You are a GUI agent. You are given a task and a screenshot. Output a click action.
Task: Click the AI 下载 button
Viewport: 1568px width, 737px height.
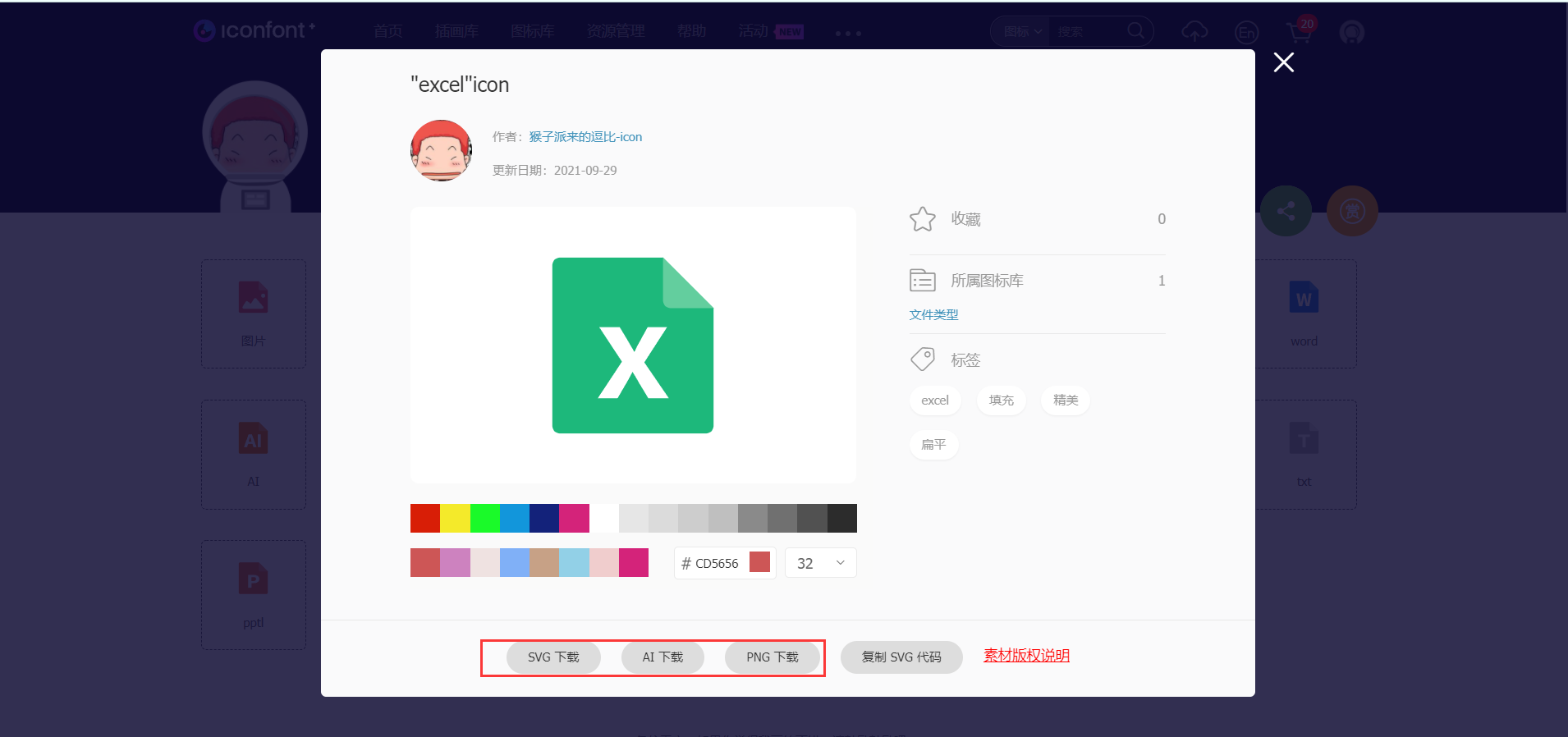coord(663,657)
